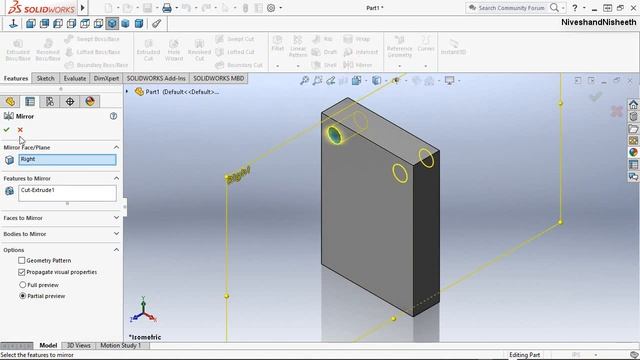Uncheck Propagate visual properties checkbox
Screen dimensions: 640x360
click(x=22, y=272)
